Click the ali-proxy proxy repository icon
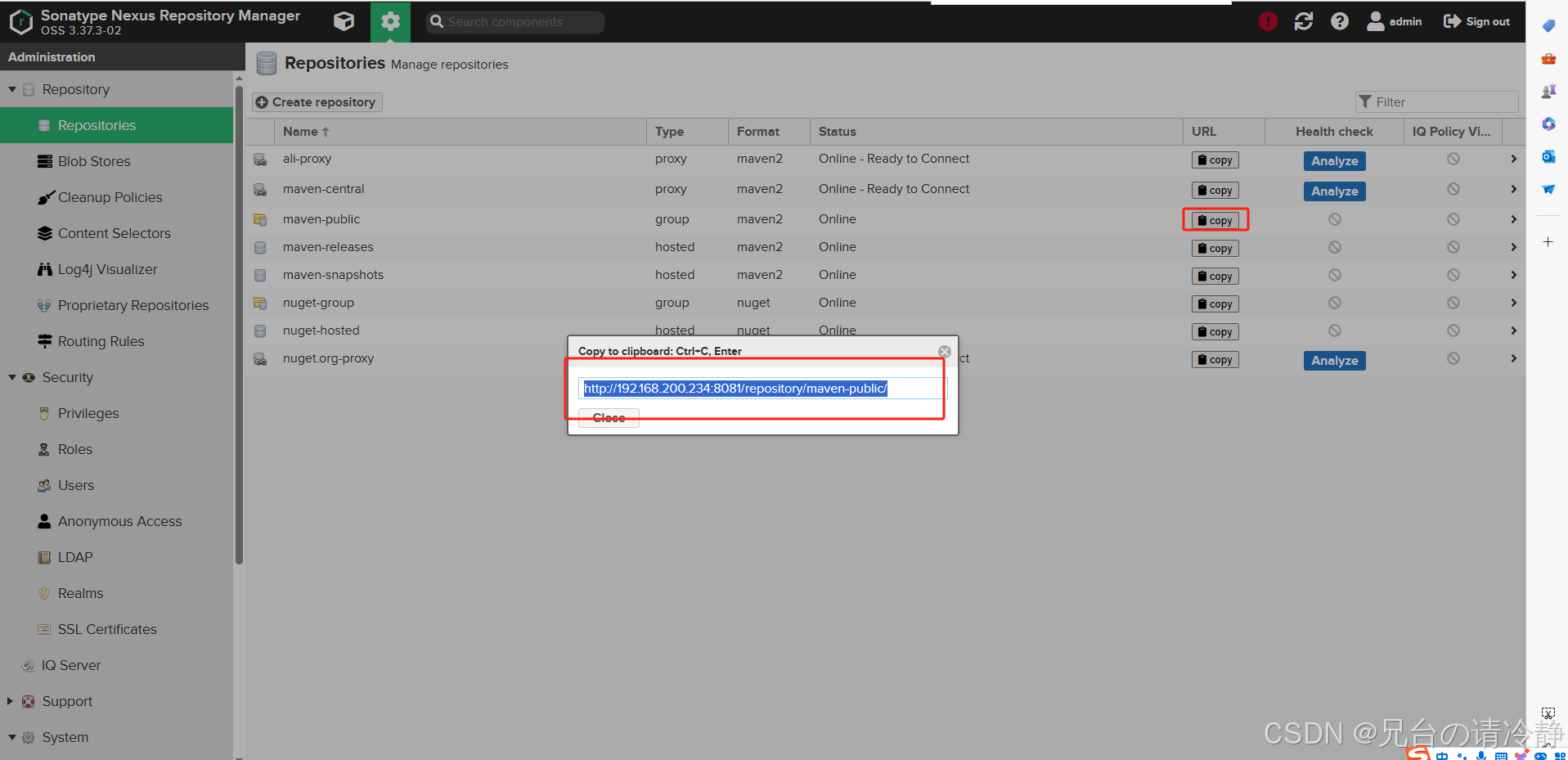Screen dimensions: 1568x760 pos(260,160)
